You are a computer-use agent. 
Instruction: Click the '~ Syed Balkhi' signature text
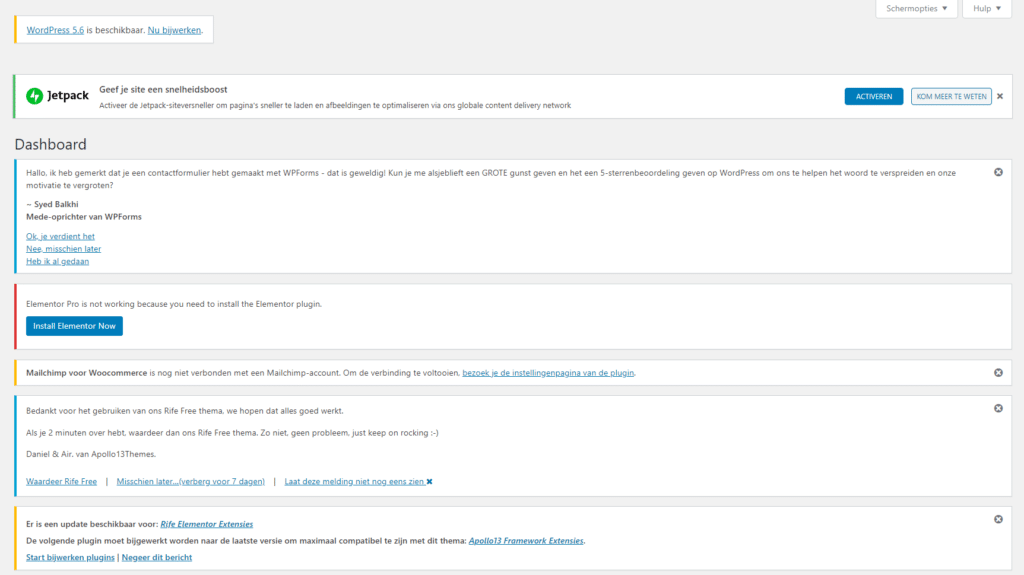point(52,205)
